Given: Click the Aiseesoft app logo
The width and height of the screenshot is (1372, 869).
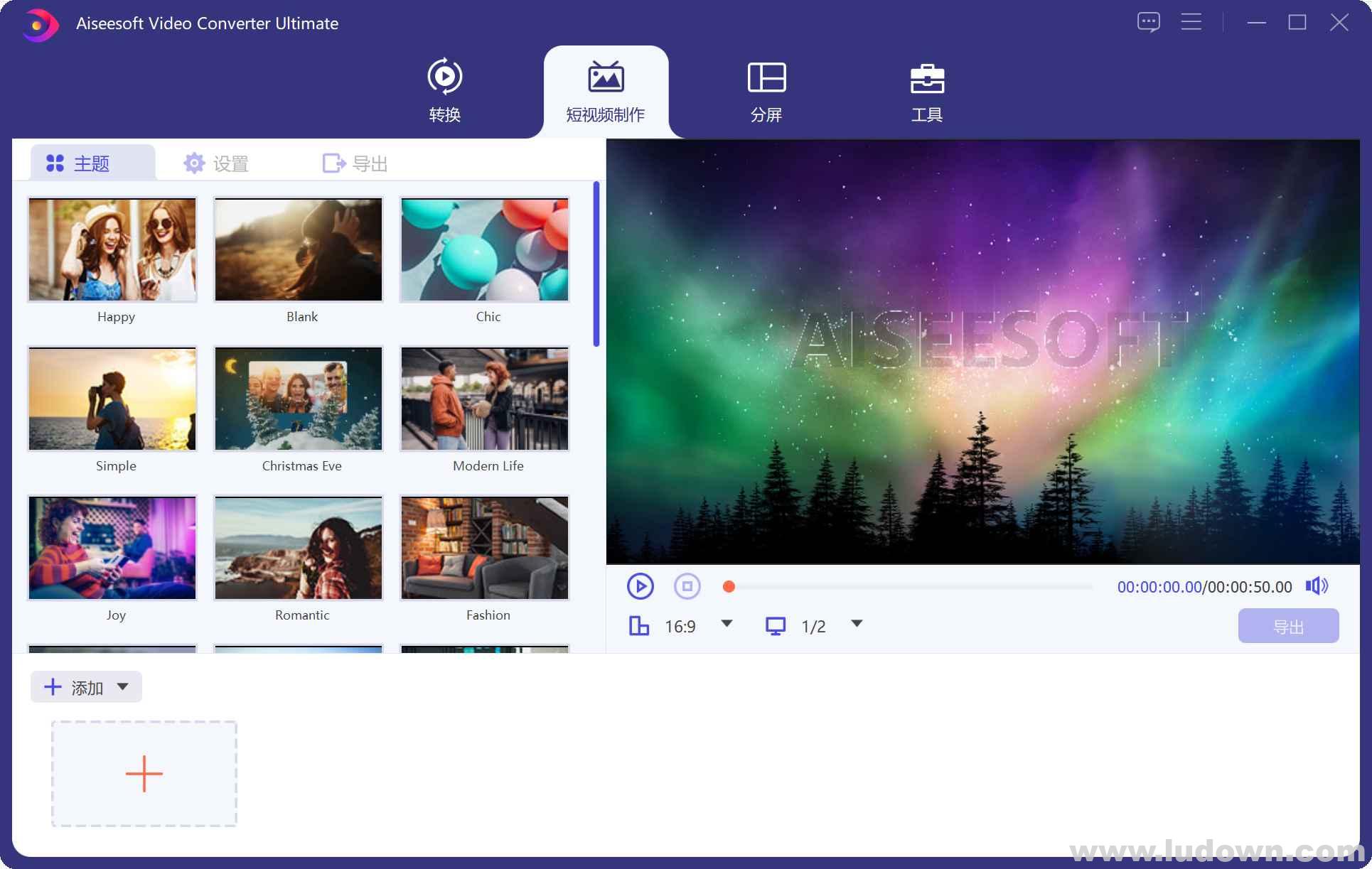Looking at the screenshot, I should click(38, 23).
